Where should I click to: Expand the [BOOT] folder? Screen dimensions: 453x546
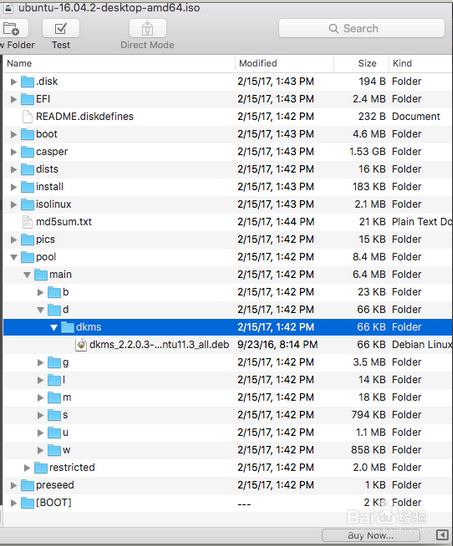tap(14, 503)
